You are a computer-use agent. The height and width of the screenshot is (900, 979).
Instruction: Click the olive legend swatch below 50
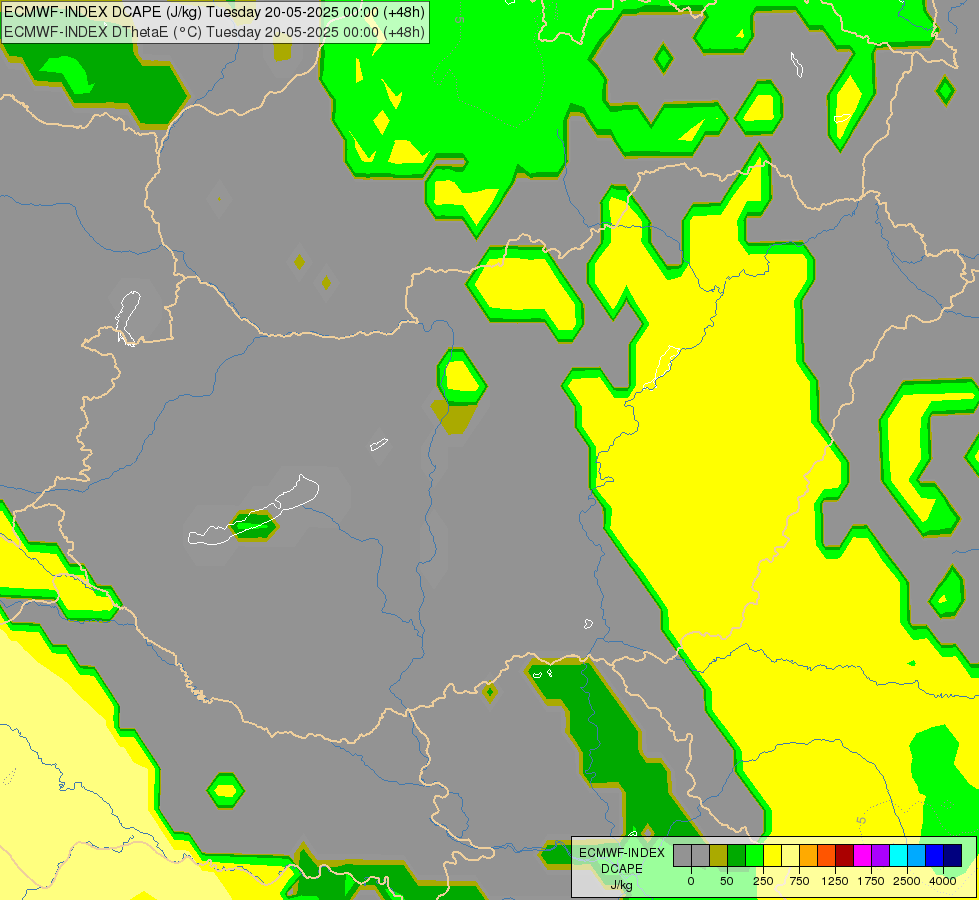(x=719, y=856)
